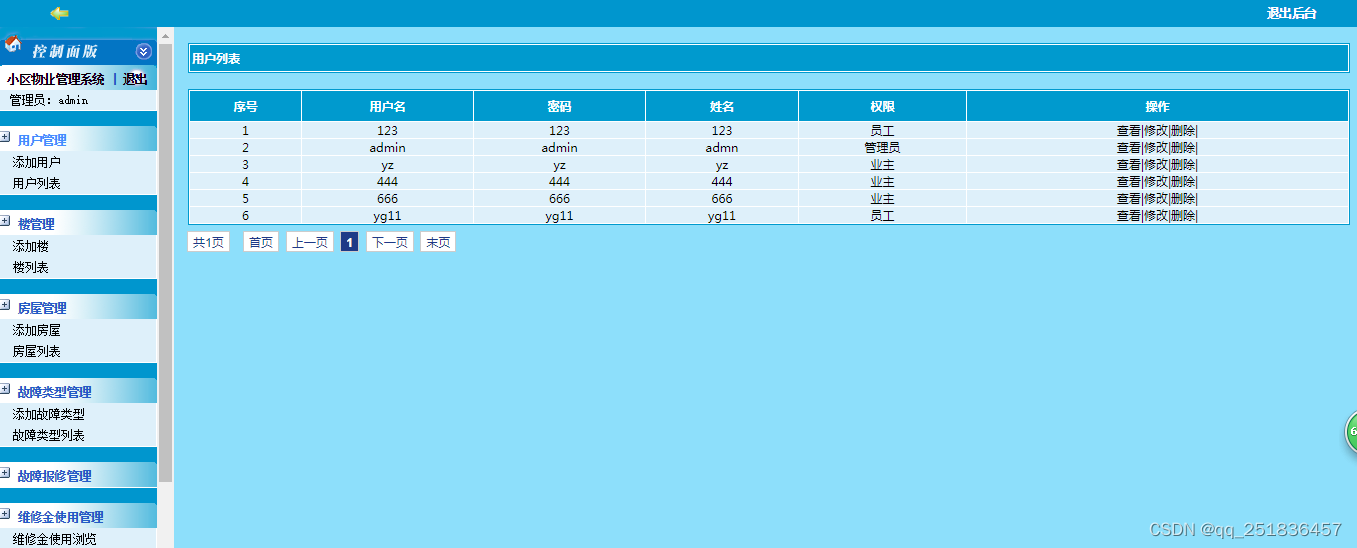Screen dimensions: 1357x548
Task: Click 查看 for user 123
Action: 1129,130
